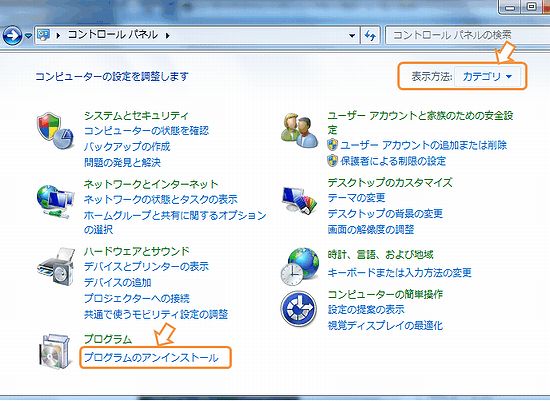Click the refresh button beside address bar
Screen dimensions: 550x401
(370, 35)
